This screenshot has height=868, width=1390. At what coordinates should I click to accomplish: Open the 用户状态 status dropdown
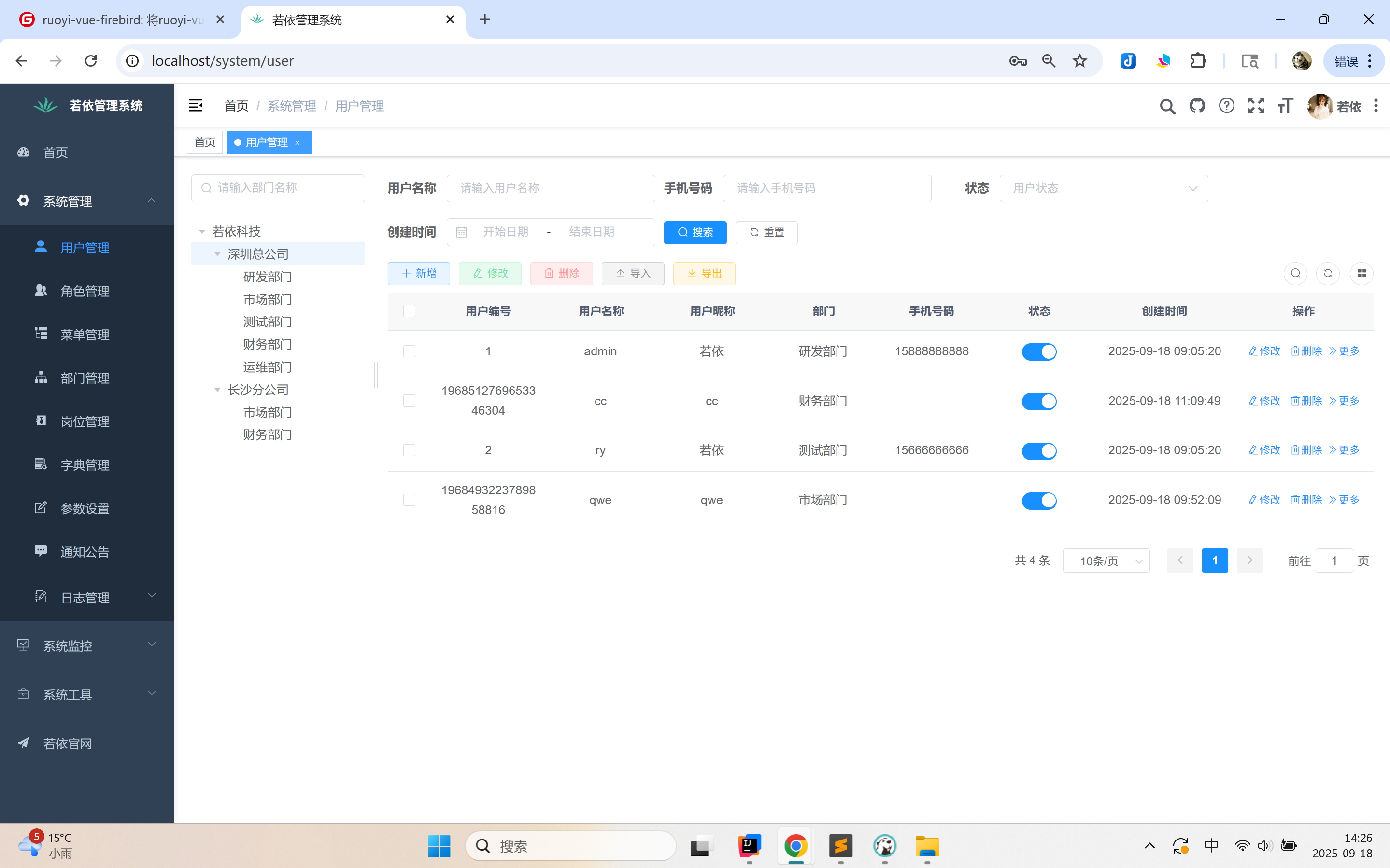tap(1103, 188)
